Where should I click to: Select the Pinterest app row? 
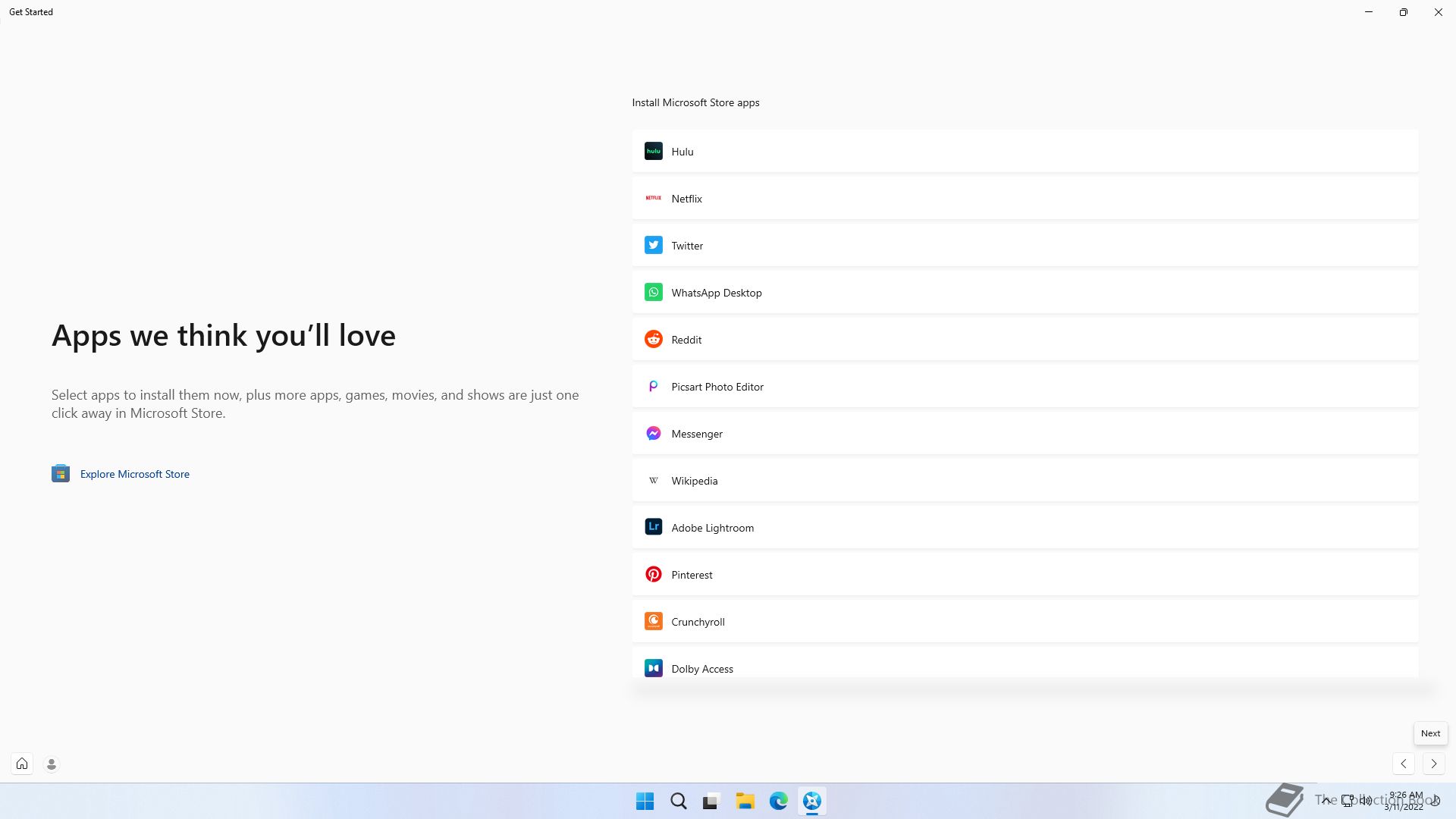point(1025,574)
